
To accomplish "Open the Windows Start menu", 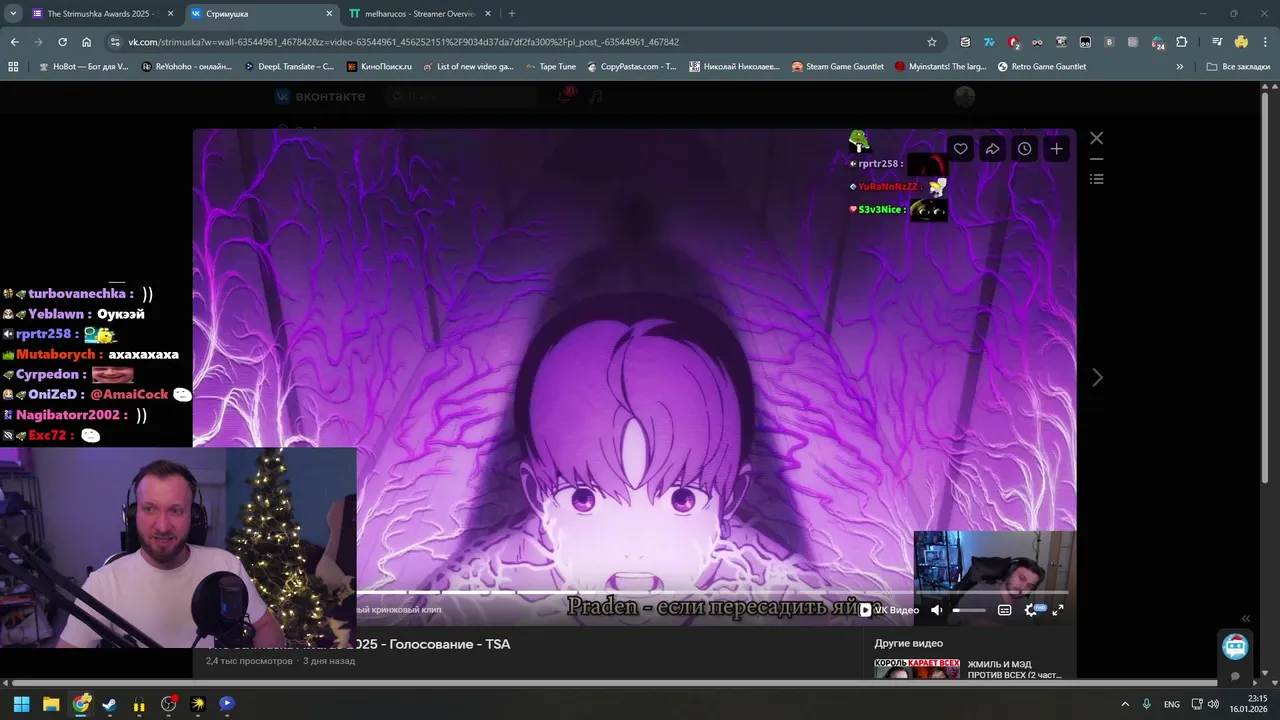I will click(x=21, y=704).
